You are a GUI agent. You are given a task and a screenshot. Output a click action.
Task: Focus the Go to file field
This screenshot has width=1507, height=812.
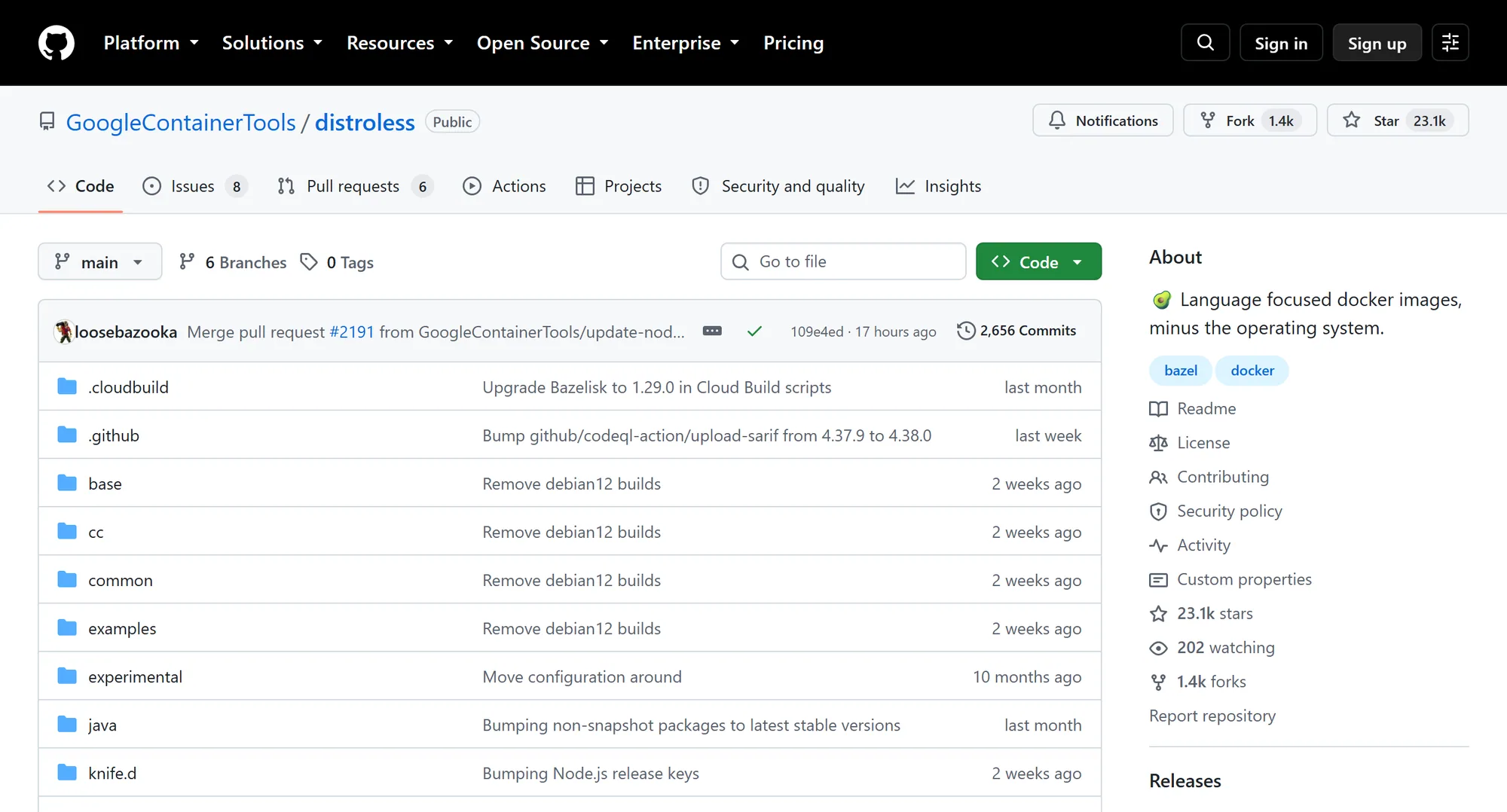[x=843, y=261]
